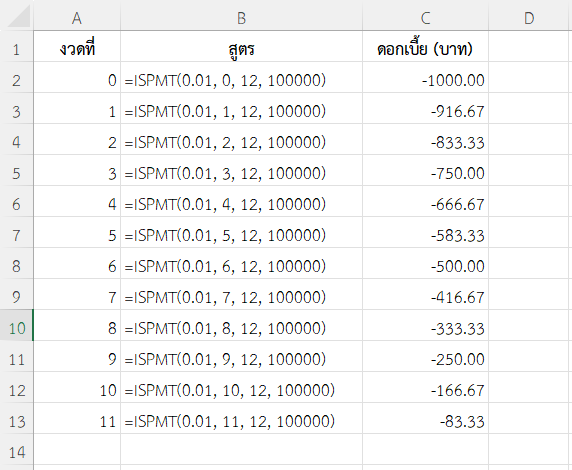Viewport: 572px width, 470px height.
Task: Select row 10 header
Action: tap(16, 325)
